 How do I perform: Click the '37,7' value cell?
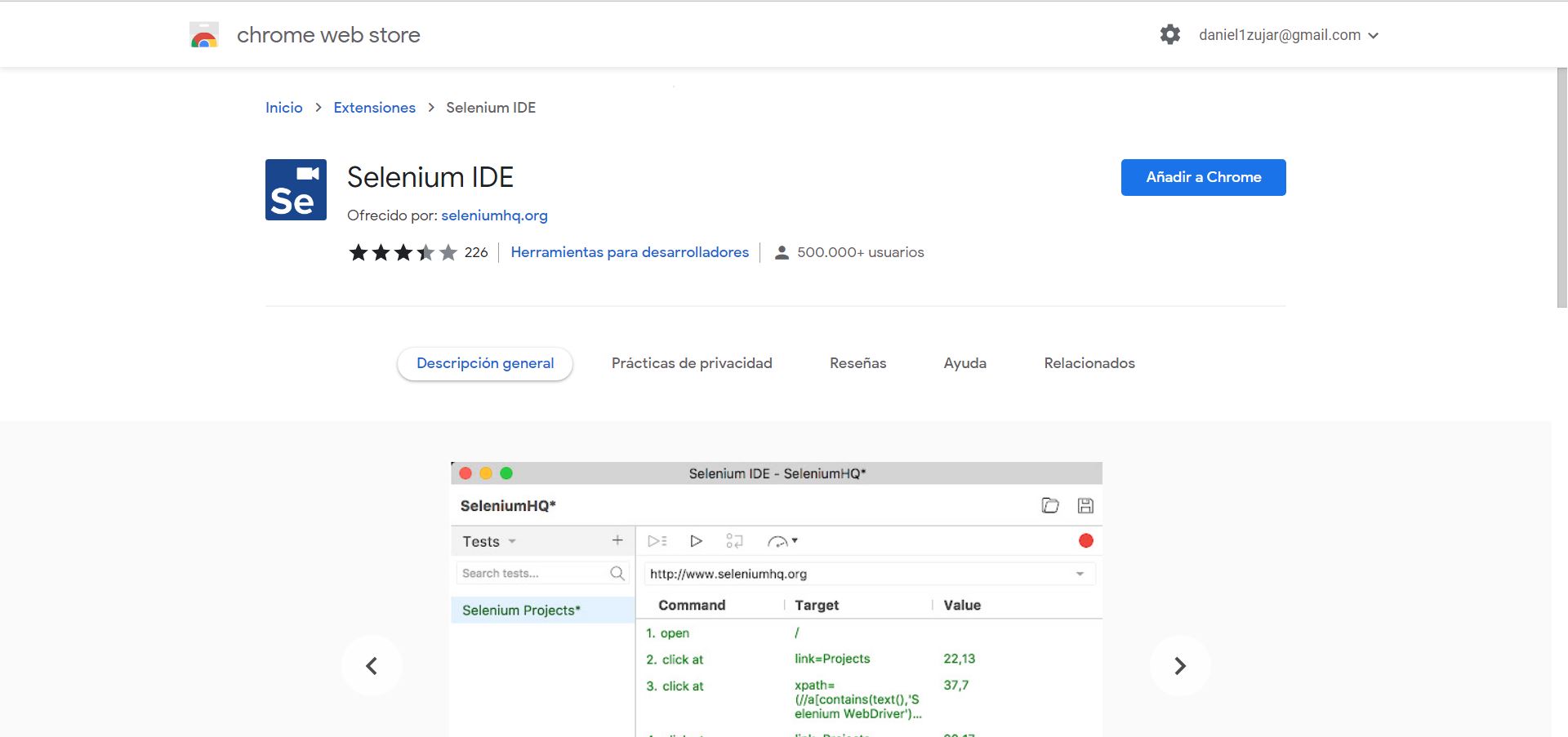click(956, 685)
